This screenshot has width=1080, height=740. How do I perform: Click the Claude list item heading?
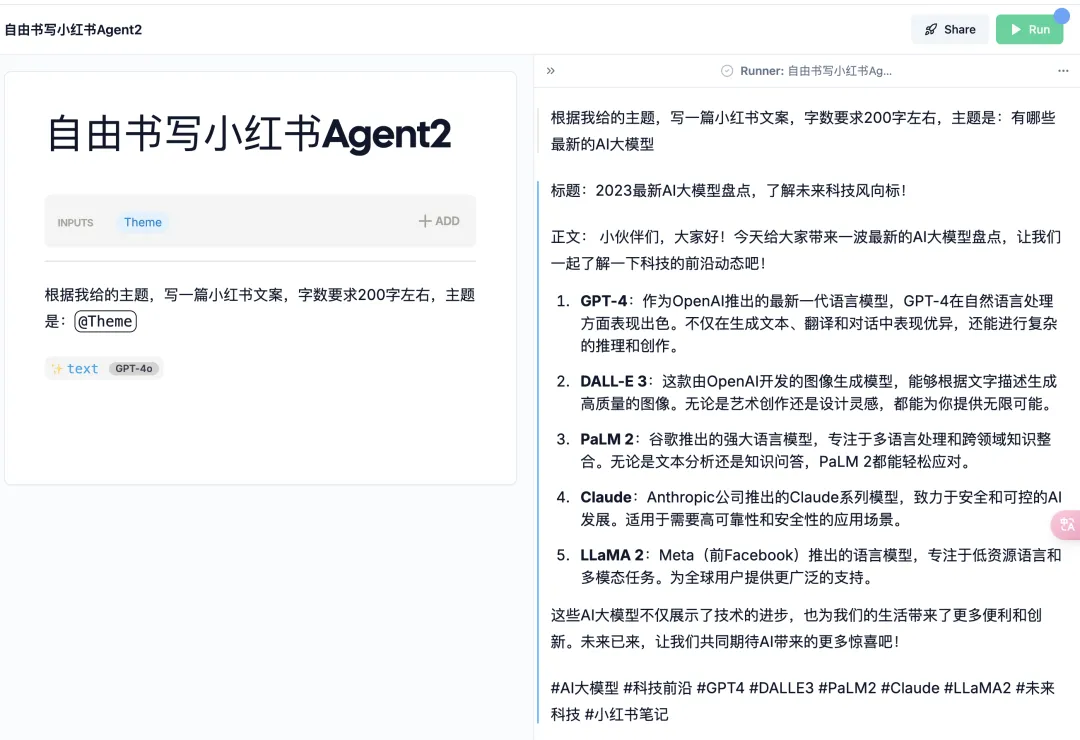pos(605,497)
